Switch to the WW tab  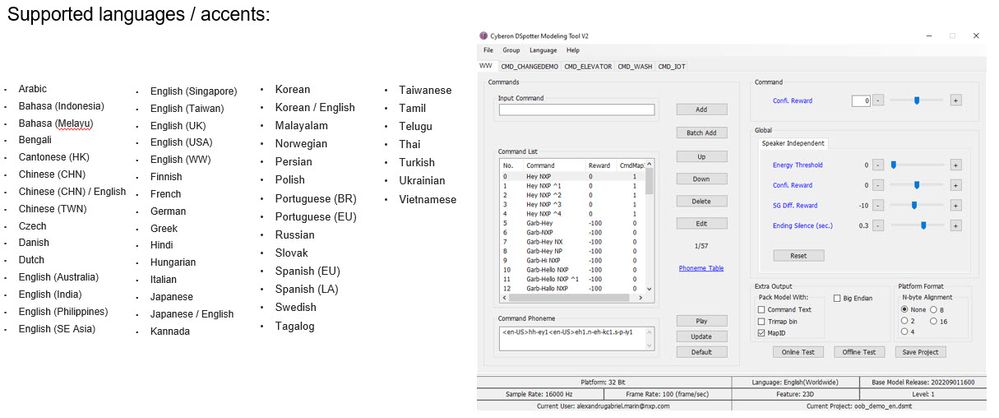[x=486, y=66]
